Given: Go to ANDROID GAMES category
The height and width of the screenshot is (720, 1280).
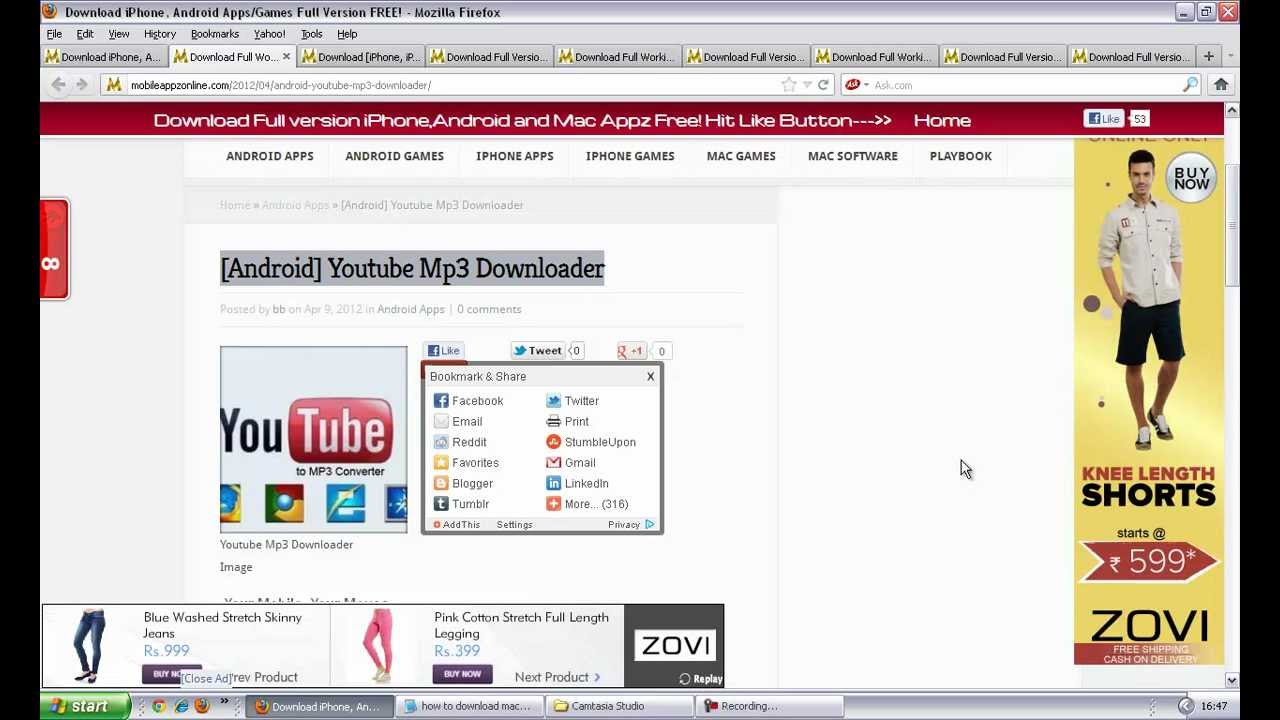Looking at the screenshot, I should tap(394, 156).
